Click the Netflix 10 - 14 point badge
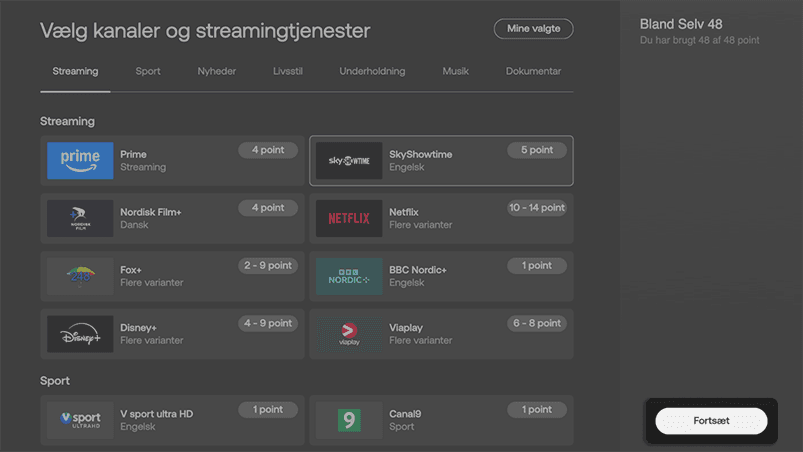This screenshot has width=803, height=452. pos(537,208)
